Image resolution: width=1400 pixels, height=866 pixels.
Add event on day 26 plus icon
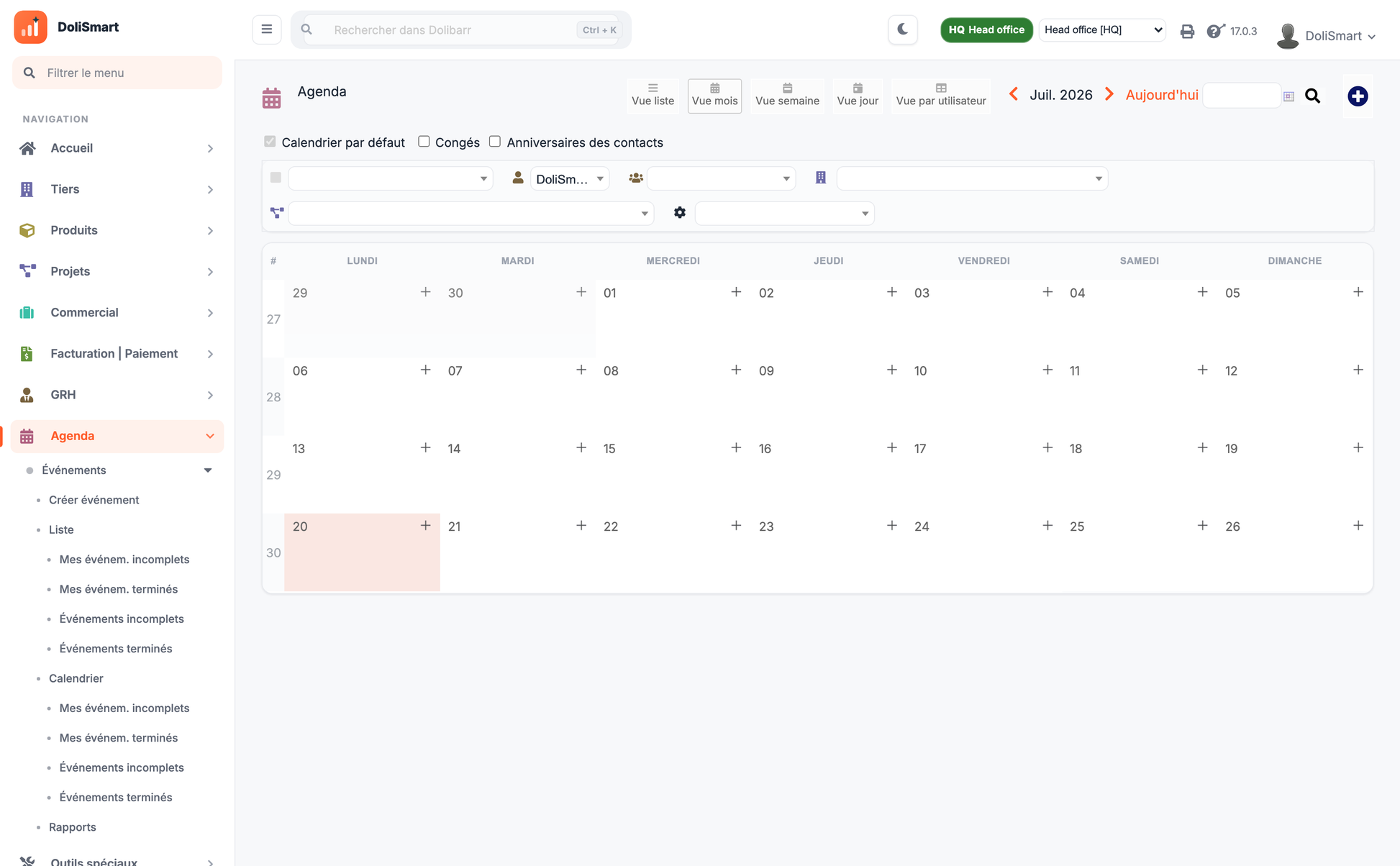pos(1358,526)
